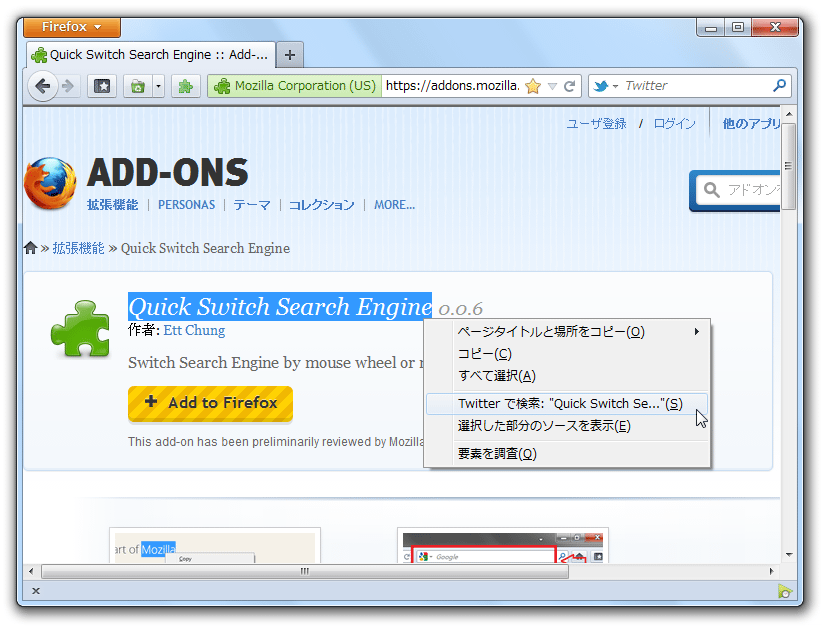Image resolution: width=825 pixels, height=628 pixels.
Task: Choose Twitter で検索 context menu entry
Action: point(567,404)
